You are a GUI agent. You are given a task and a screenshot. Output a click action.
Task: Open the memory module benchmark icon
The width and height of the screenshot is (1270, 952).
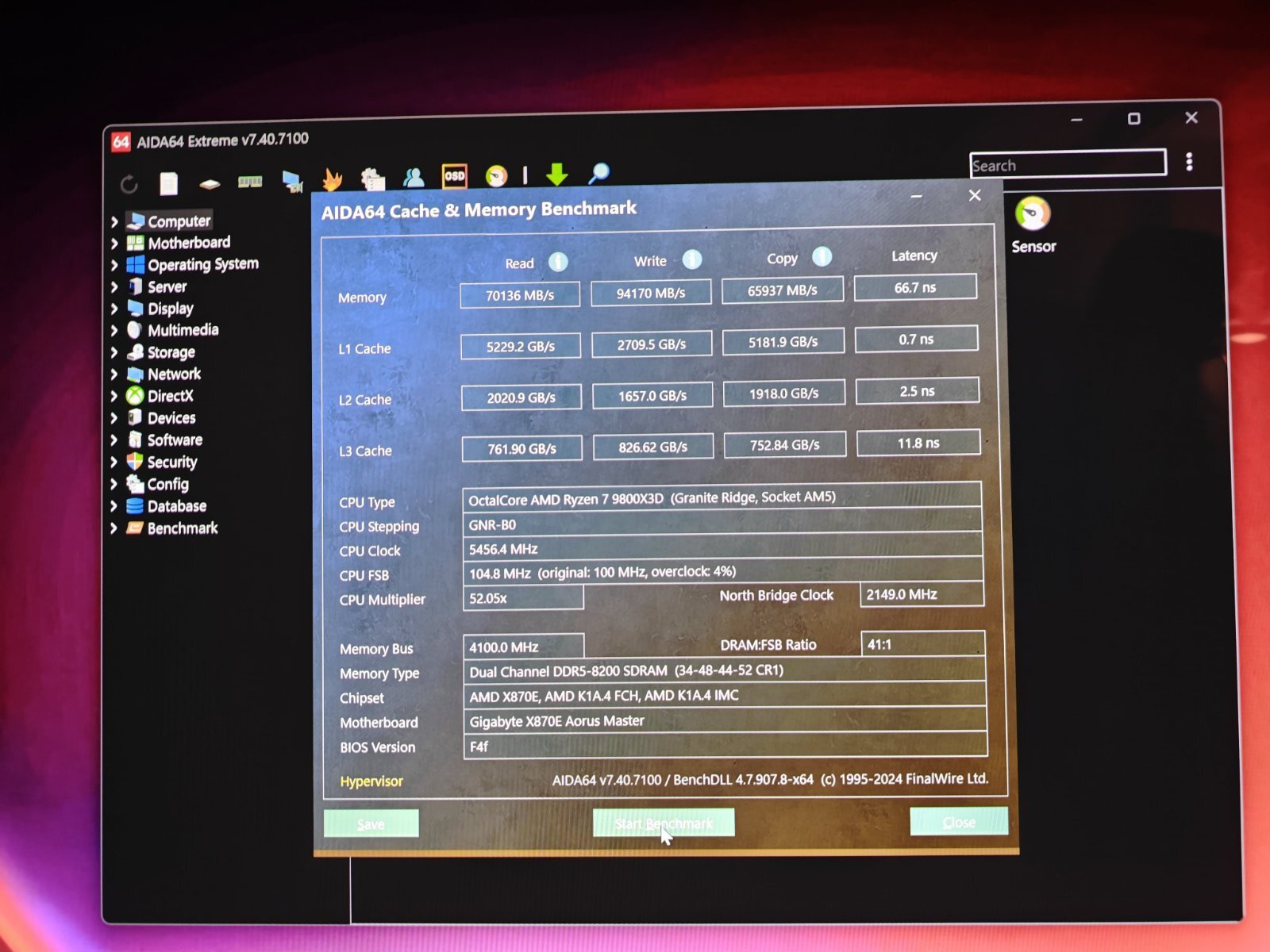[x=250, y=182]
